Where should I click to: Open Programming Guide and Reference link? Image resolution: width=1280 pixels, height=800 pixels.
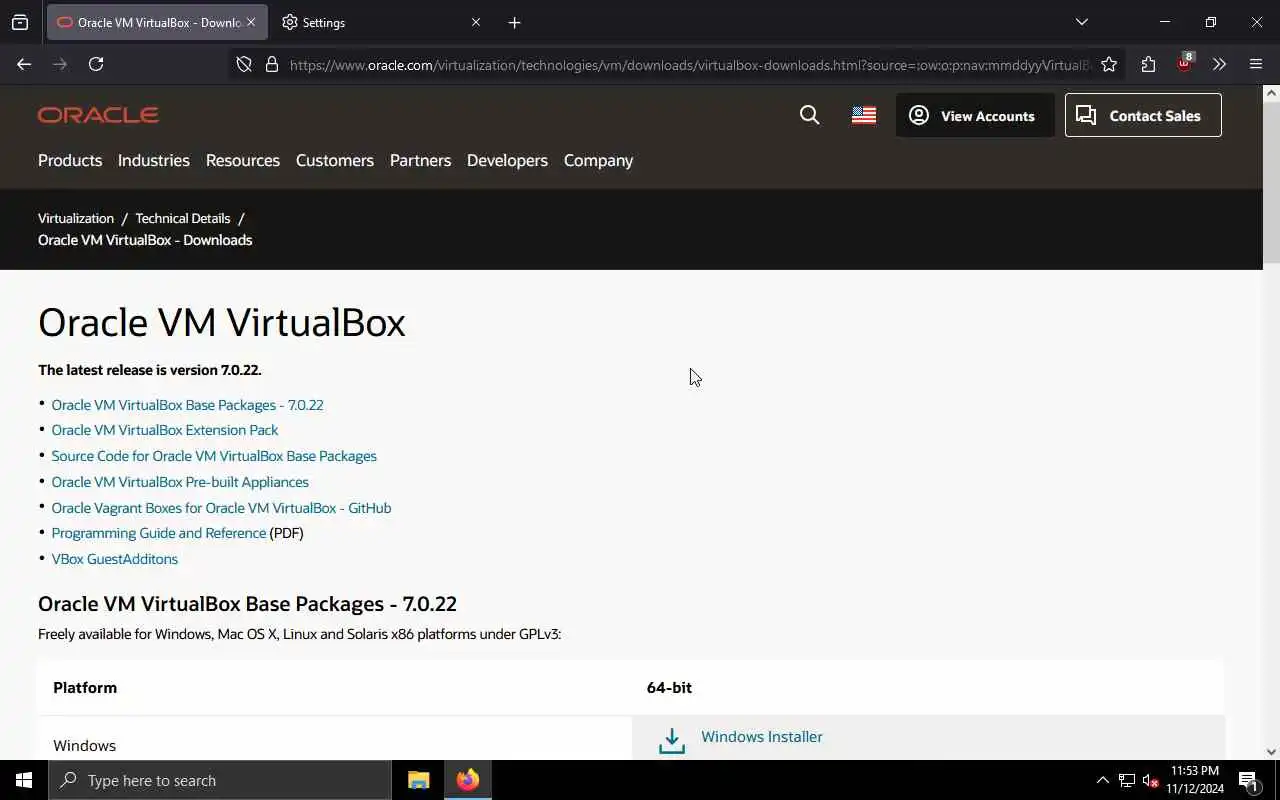pos(159,533)
